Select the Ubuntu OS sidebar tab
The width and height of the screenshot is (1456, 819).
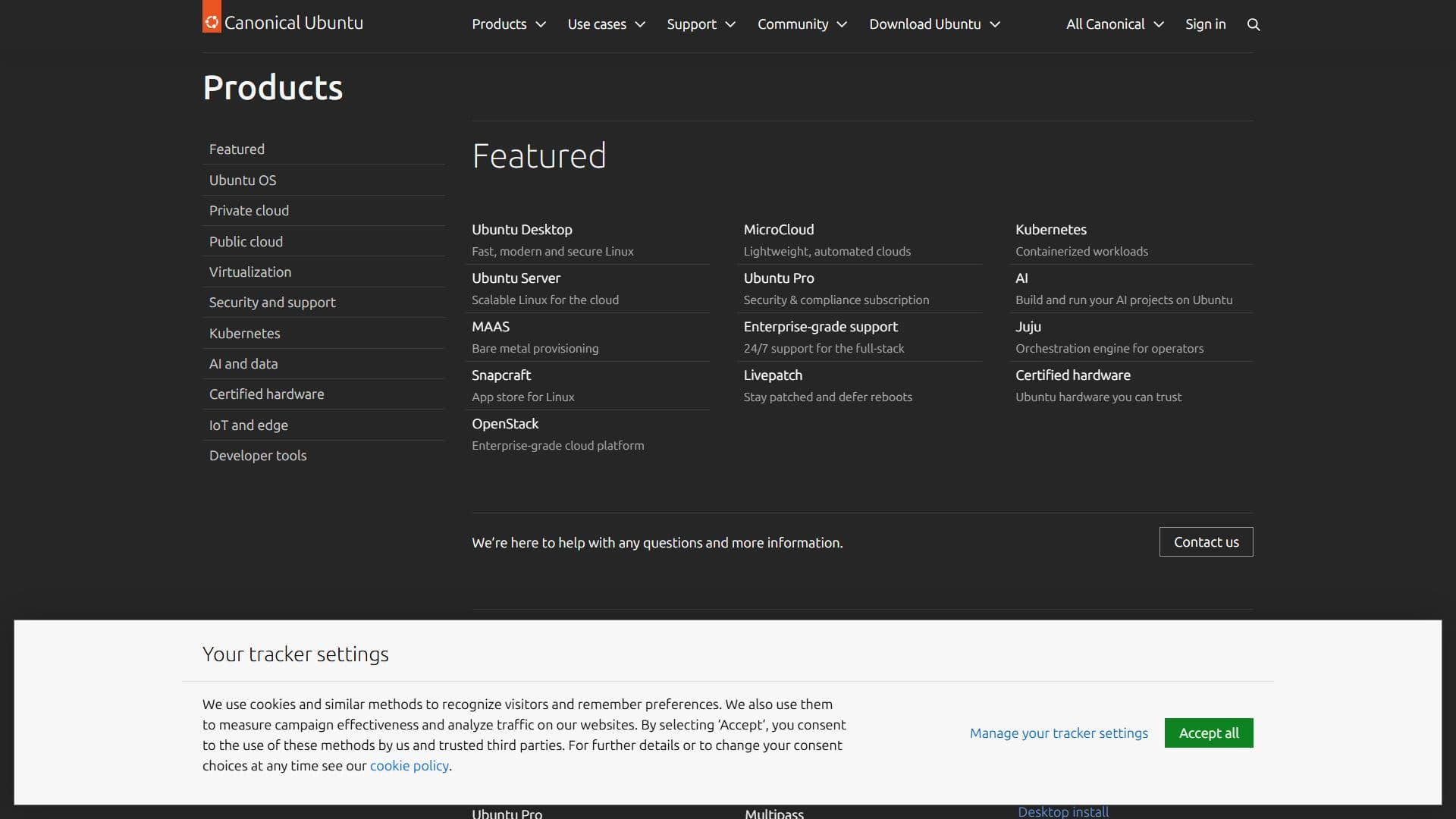pos(323,180)
